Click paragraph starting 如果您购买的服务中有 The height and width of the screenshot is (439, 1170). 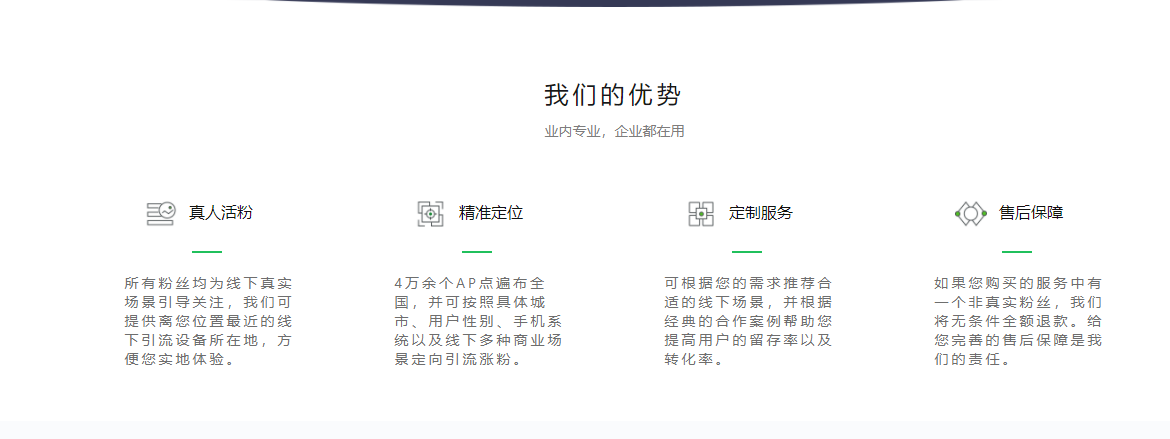(1019, 322)
